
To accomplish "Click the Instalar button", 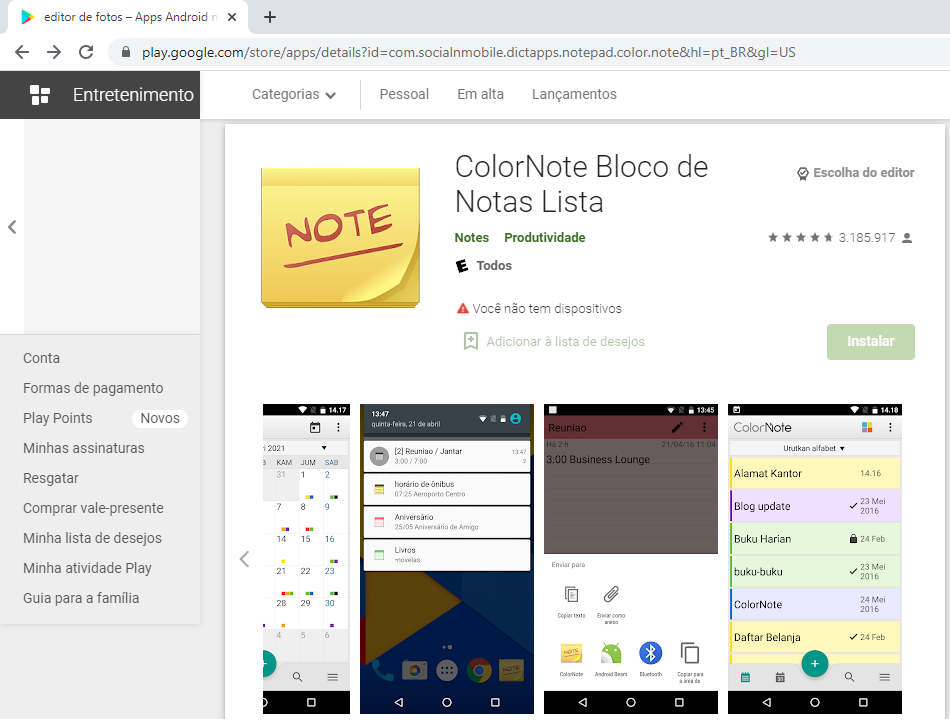I will (x=871, y=342).
